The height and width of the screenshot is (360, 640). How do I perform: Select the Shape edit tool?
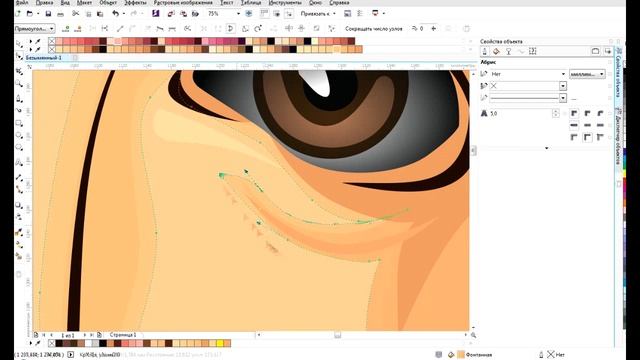tap(19, 57)
